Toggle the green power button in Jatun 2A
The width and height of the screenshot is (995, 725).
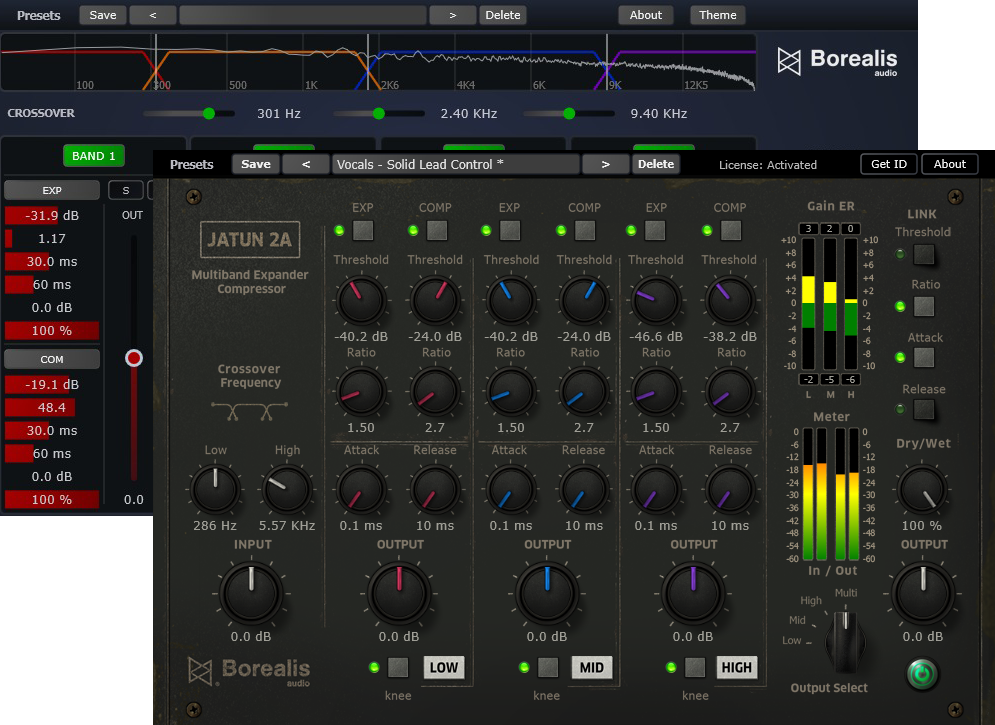coord(922,674)
